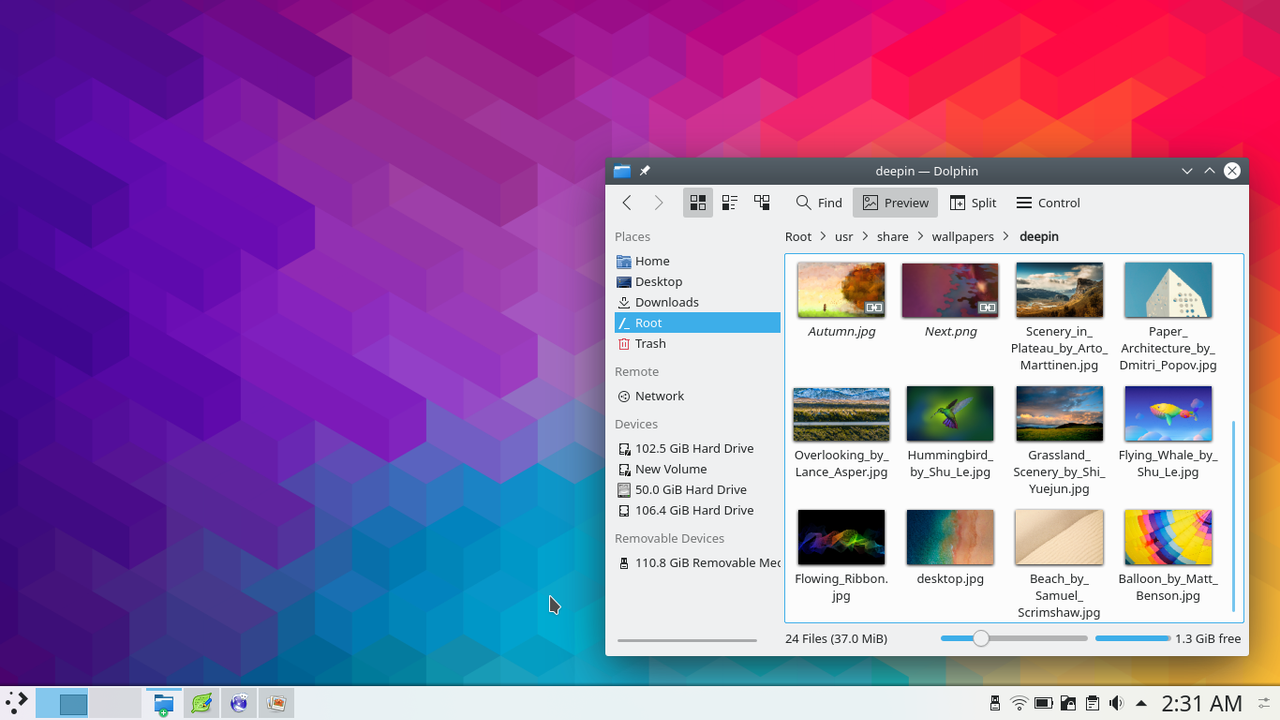The image size is (1280, 720).
Task: Click the Dolphin window menu icon
Action: pos(622,171)
